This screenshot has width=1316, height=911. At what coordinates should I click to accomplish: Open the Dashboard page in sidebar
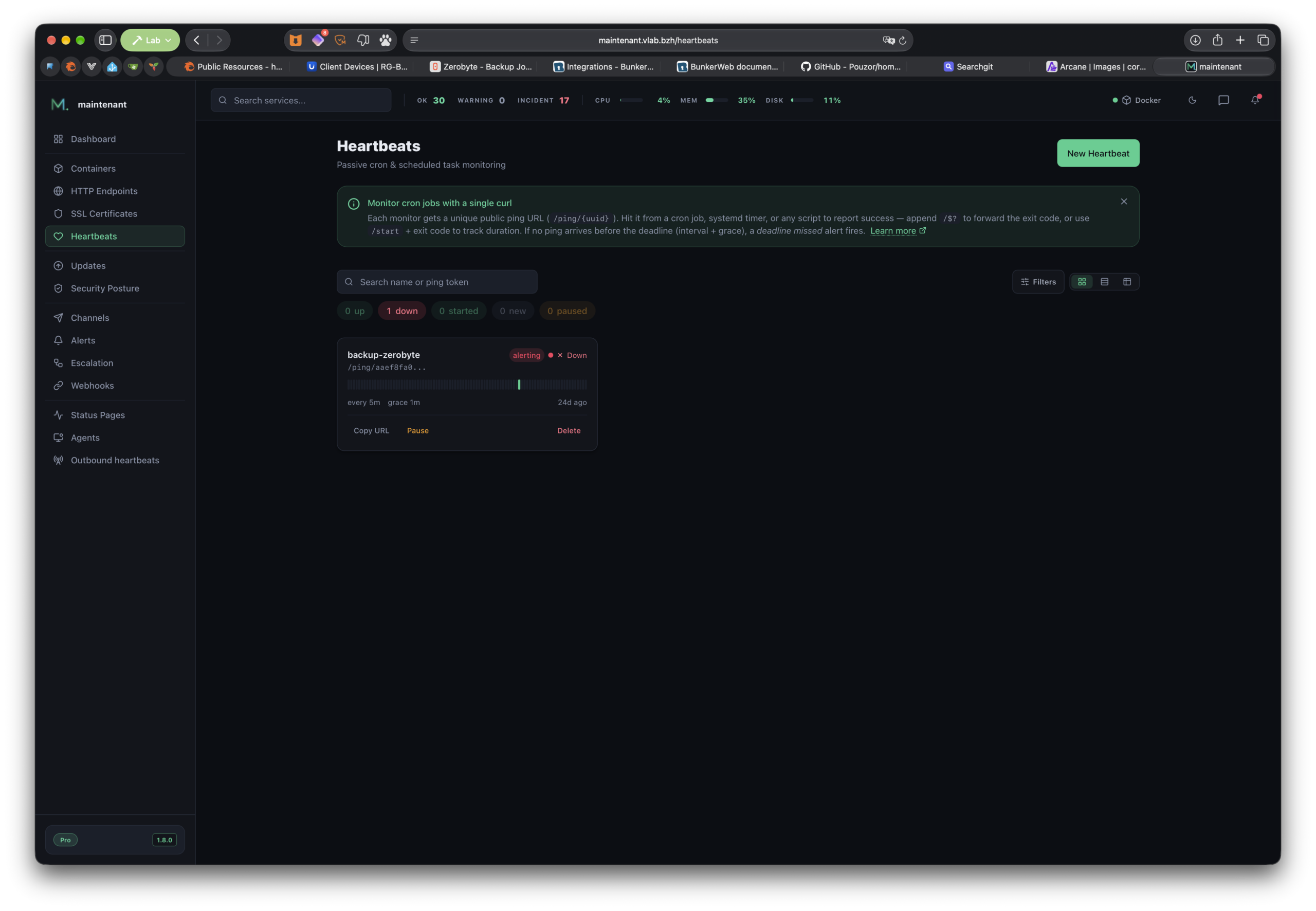[x=115, y=139]
